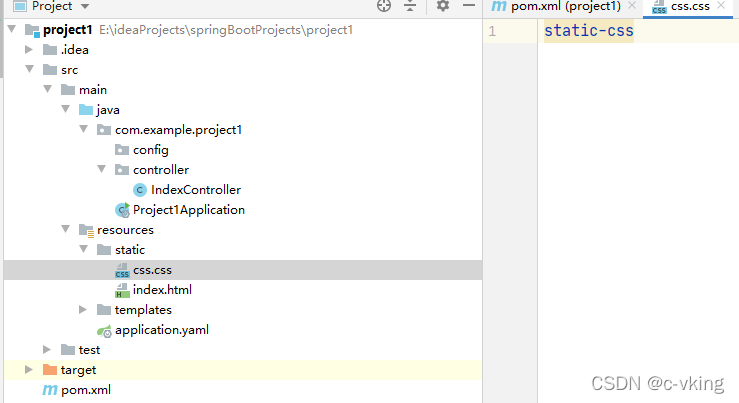Screen dimensions: 739x403
Task: Select pom.xml in the project tree
Action: coord(86,390)
